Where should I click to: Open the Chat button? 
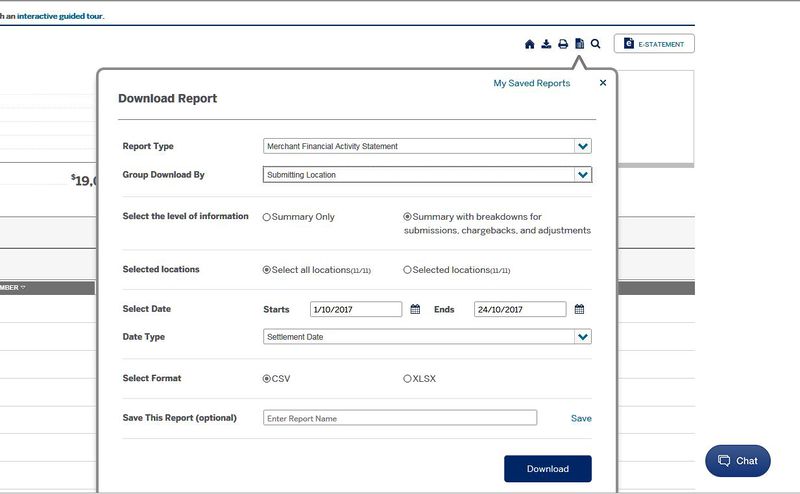click(x=738, y=461)
